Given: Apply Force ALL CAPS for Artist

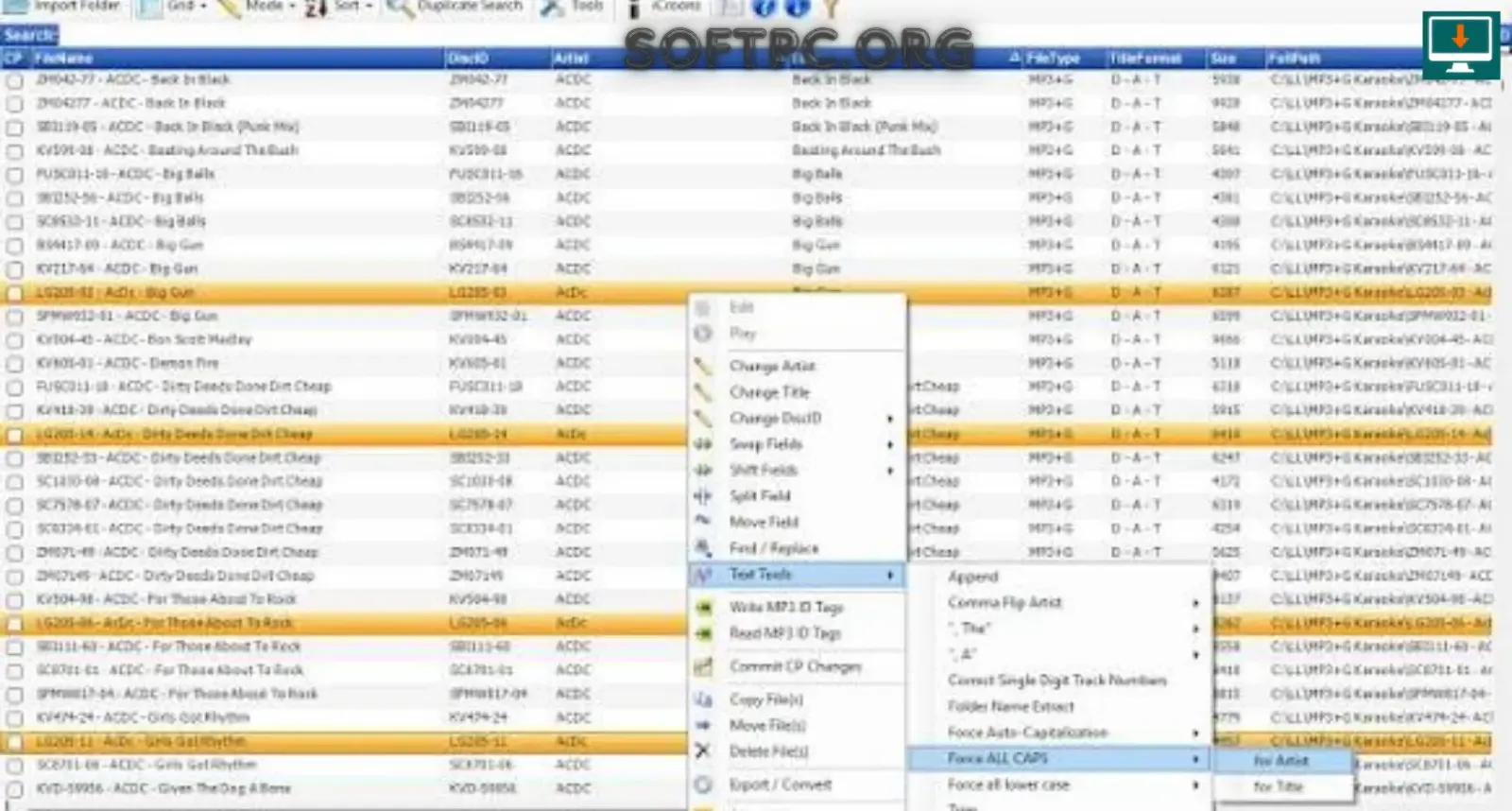Looking at the screenshot, I should tap(1281, 761).
